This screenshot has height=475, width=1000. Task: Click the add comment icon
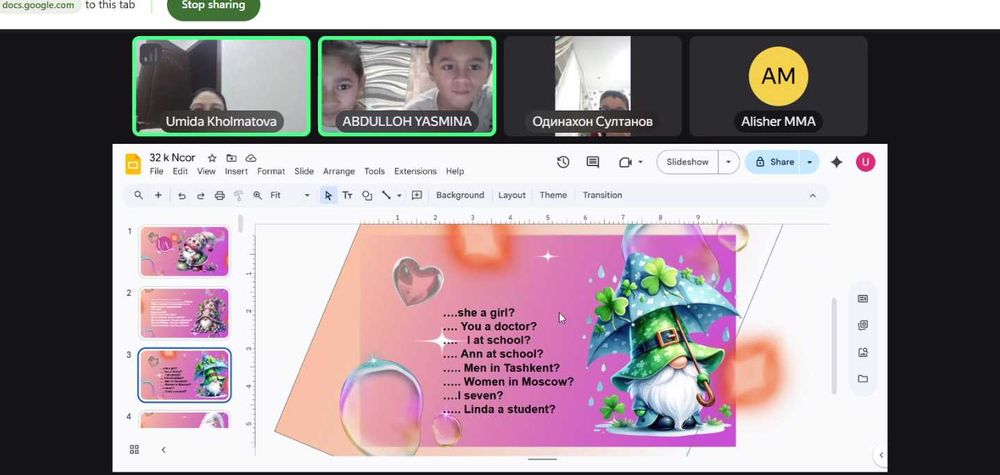click(x=417, y=195)
